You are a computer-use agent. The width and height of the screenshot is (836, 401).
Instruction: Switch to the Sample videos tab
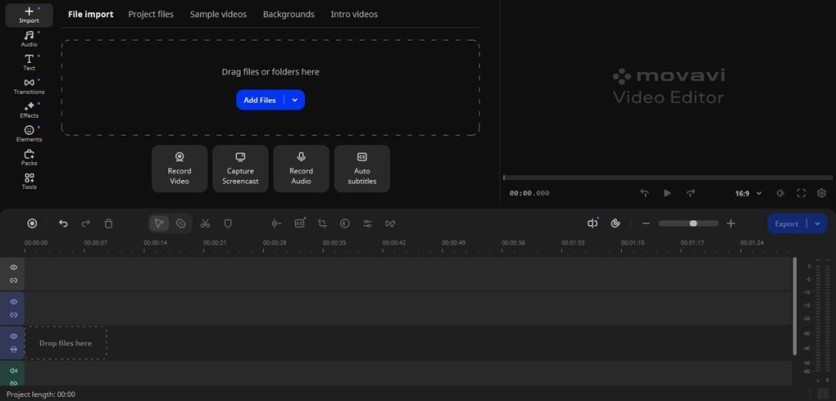pos(218,14)
